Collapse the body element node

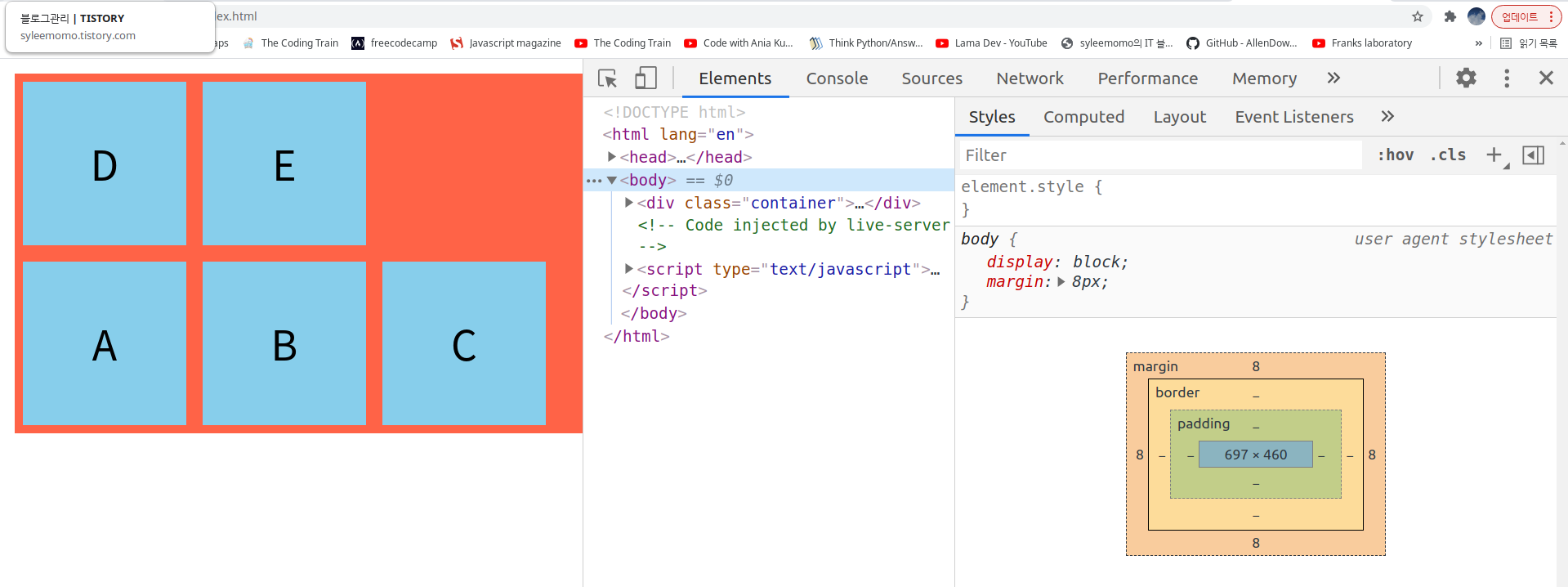611,180
